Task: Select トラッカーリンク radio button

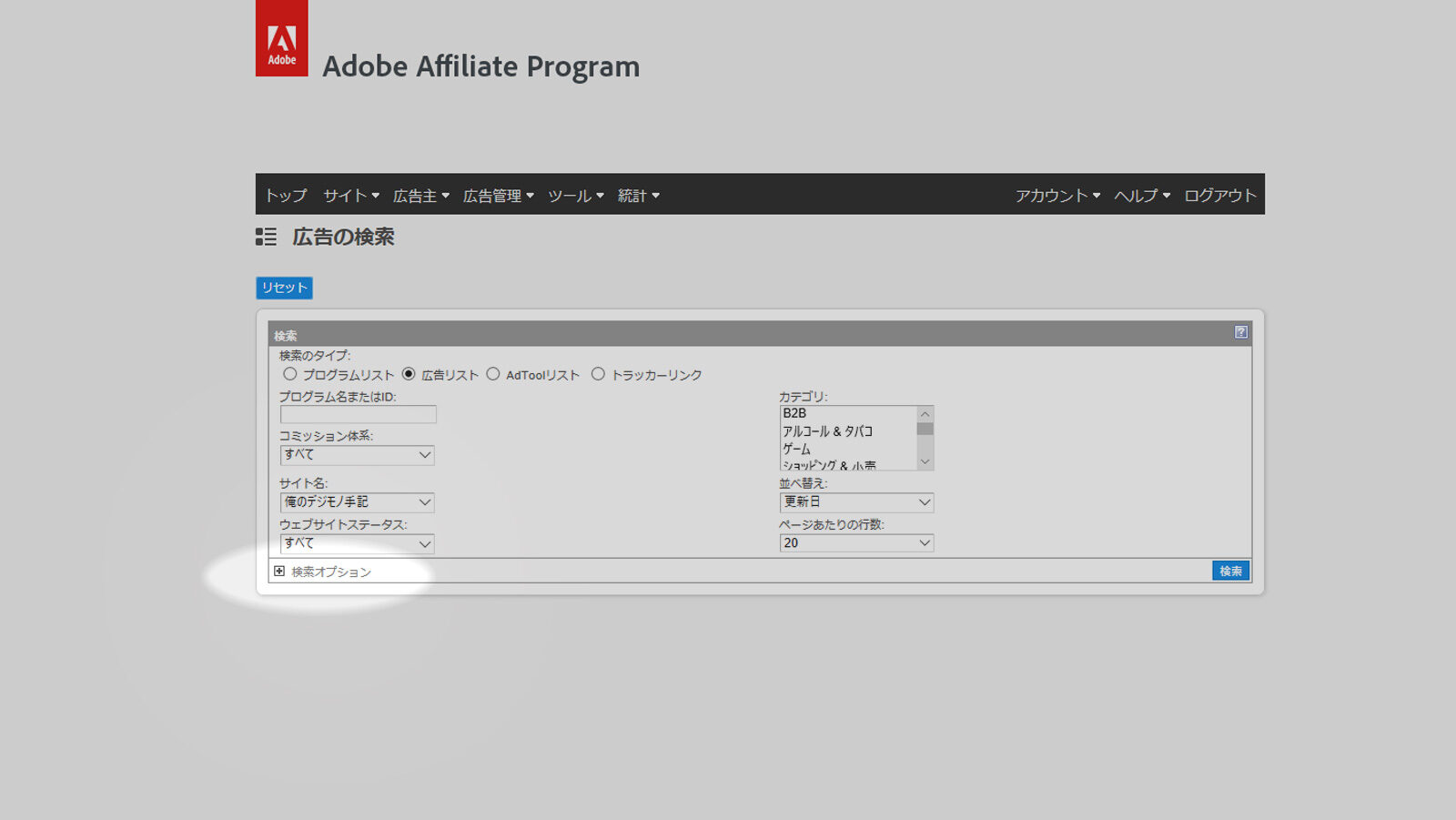Action: pyautogui.click(x=598, y=374)
